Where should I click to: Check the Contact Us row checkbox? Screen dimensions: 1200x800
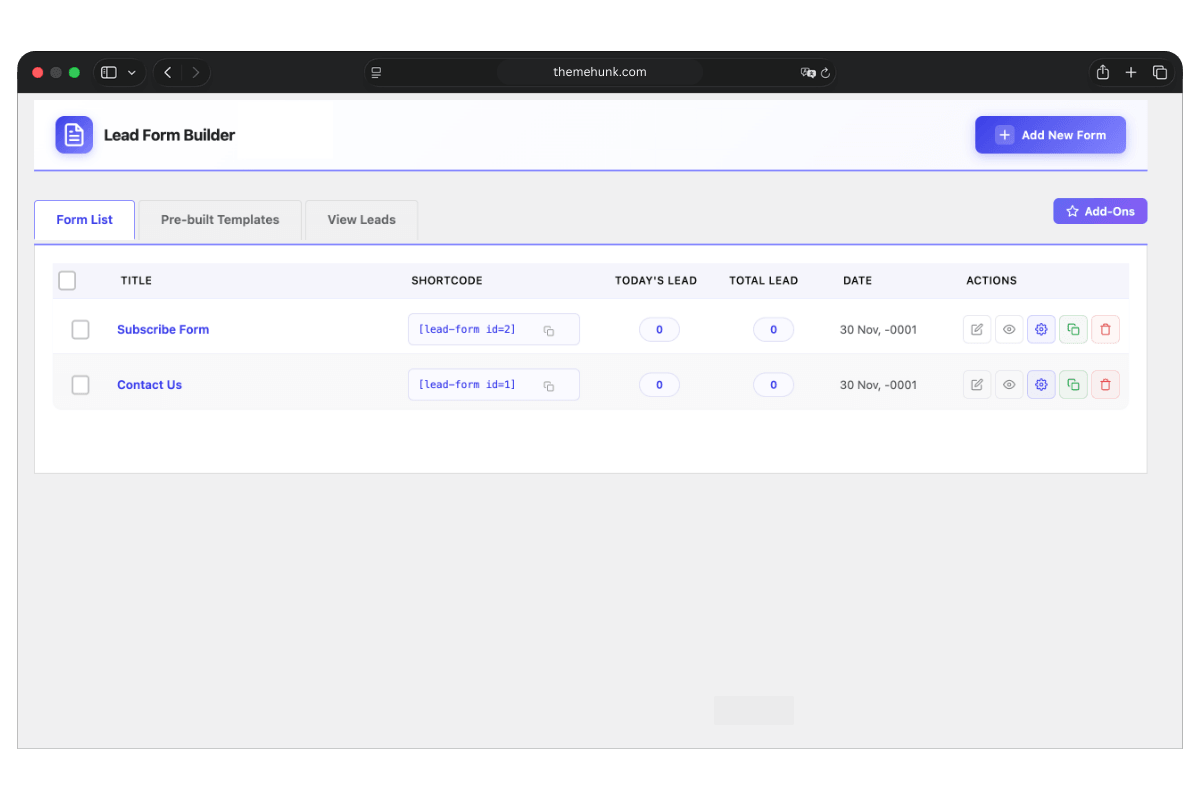(81, 385)
